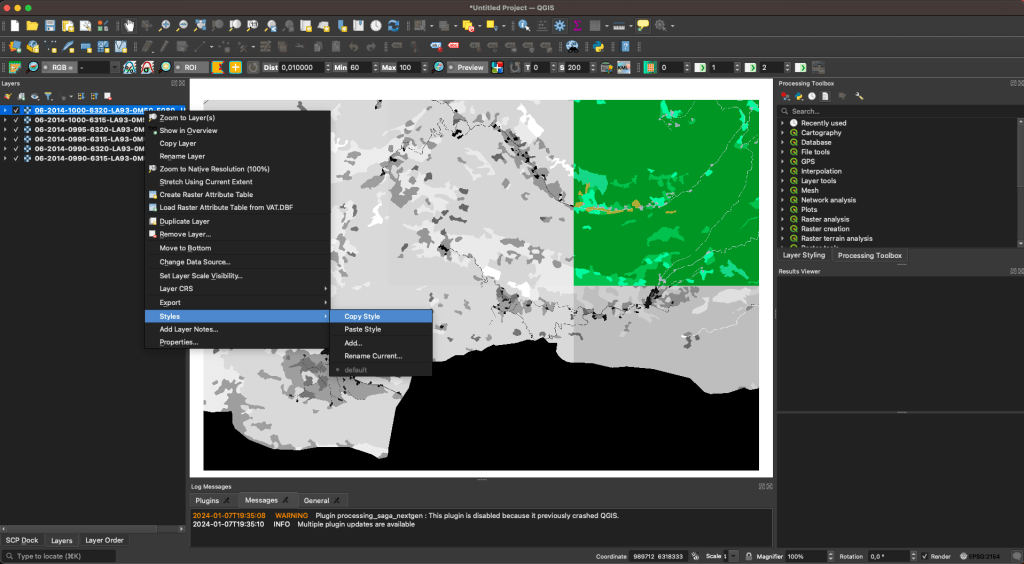The width and height of the screenshot is (1024, 564).
Task: Switch to the Layer Order tab
Action: click(104, 540)
